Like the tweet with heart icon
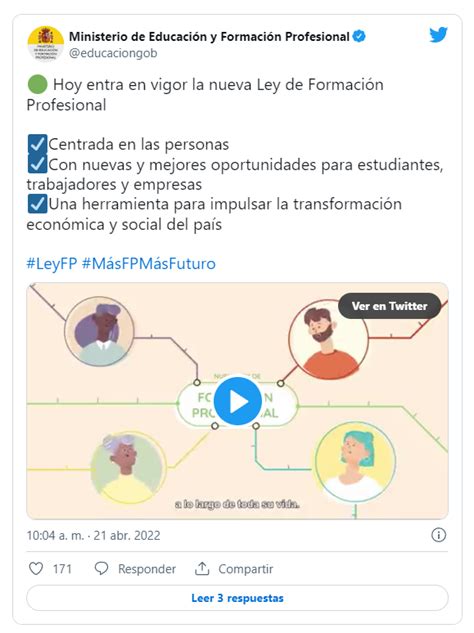474x633 pixels. tap(36, 568)
